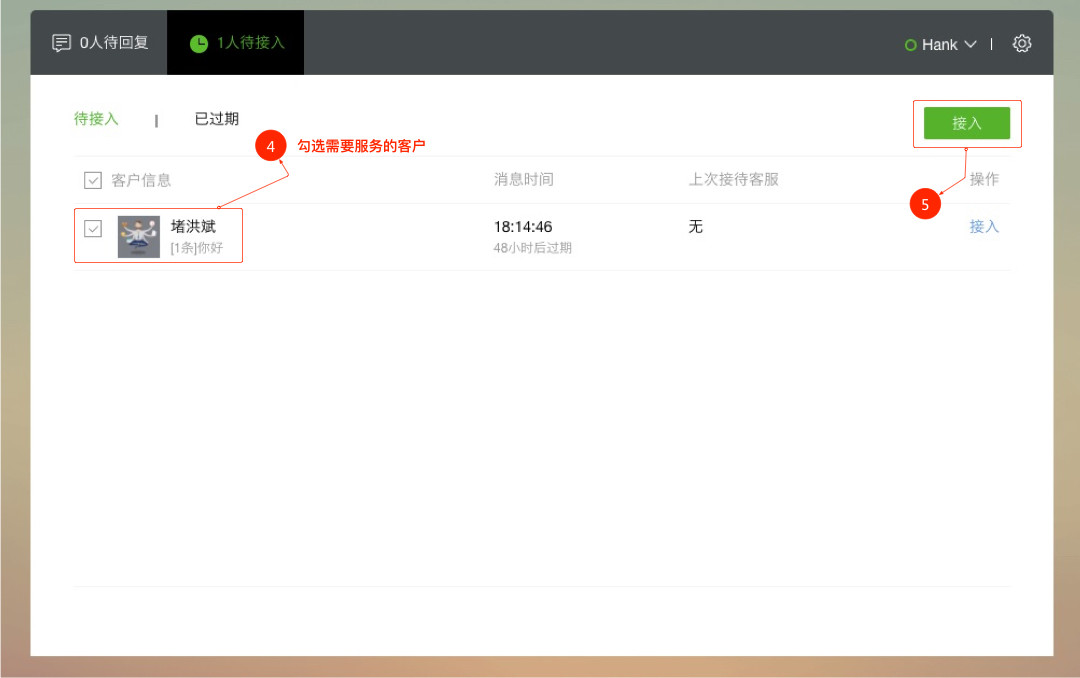
Task: Switch to the 1人待接入 tab
Action: (x=236, y=43)
